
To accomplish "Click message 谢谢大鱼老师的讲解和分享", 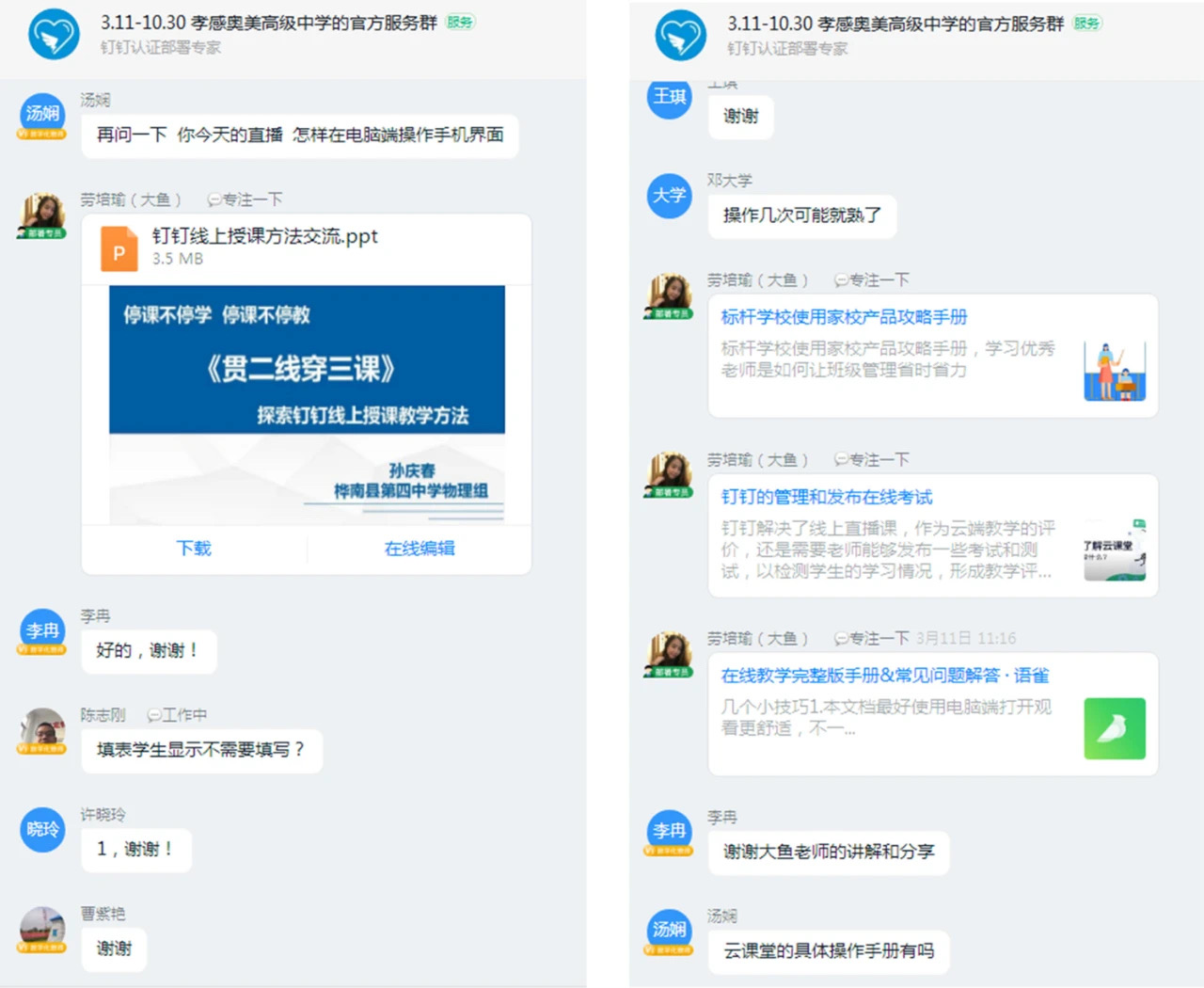I will pos(829,853).
